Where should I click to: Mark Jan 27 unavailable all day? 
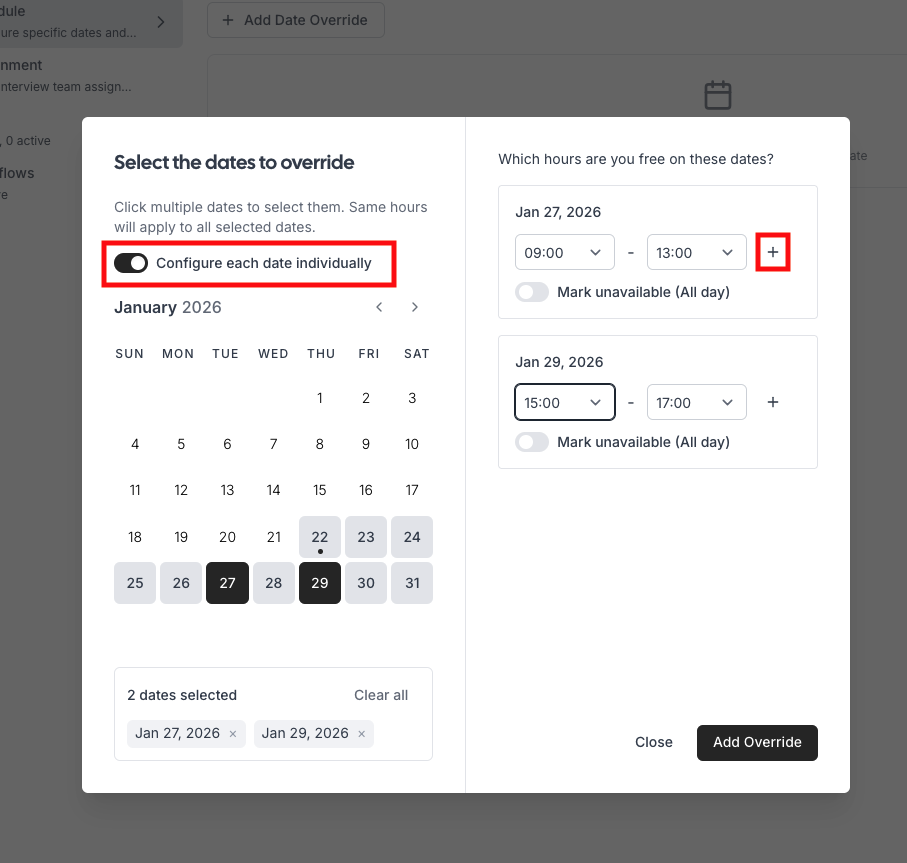[x=532, y=292]
